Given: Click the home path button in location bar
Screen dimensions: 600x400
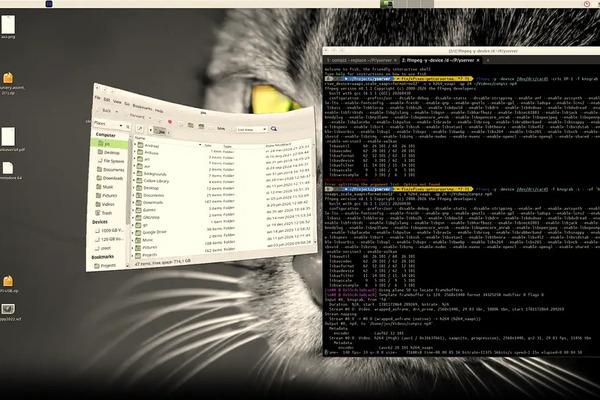Looking at the screenshot, I should point(161,131).
